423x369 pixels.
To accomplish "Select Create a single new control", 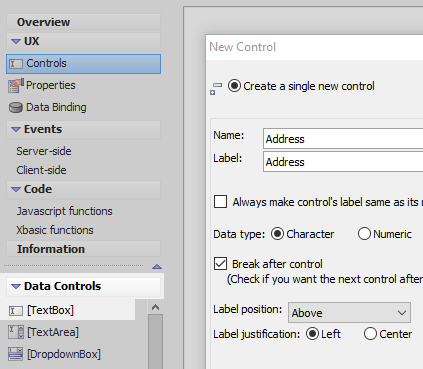I will tap(234, 86).
